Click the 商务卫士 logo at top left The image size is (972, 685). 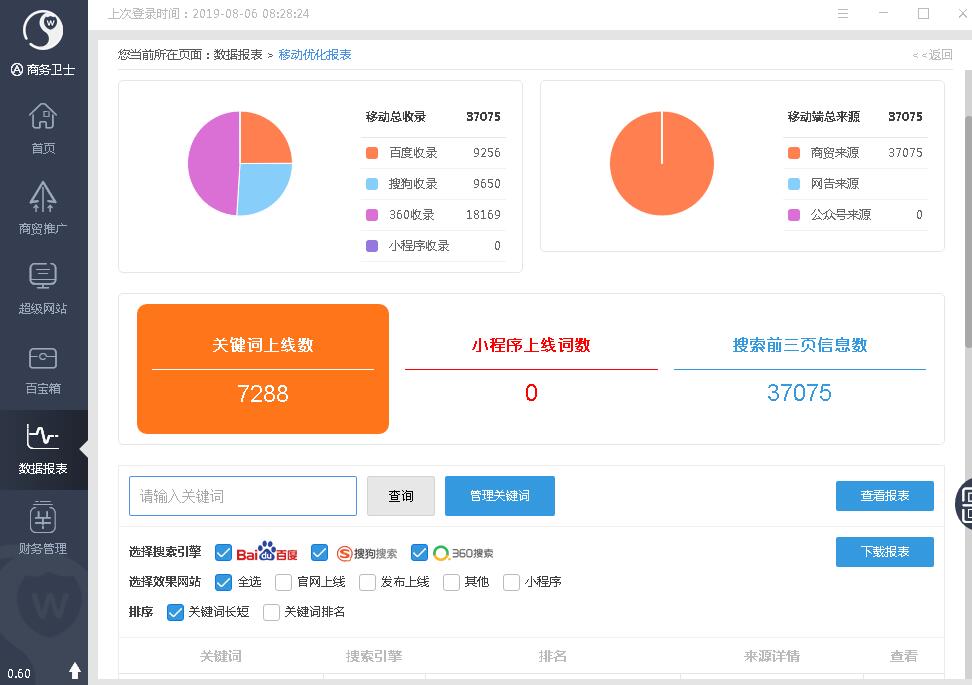[x=43, y=31]
